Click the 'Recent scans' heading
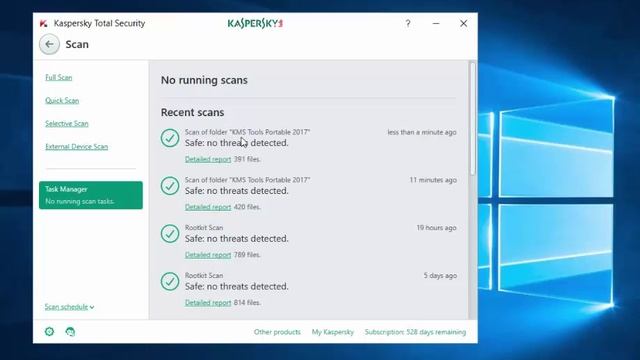Image resolution: width=640 pixels, height=360 pixels. tap(192, 112)
